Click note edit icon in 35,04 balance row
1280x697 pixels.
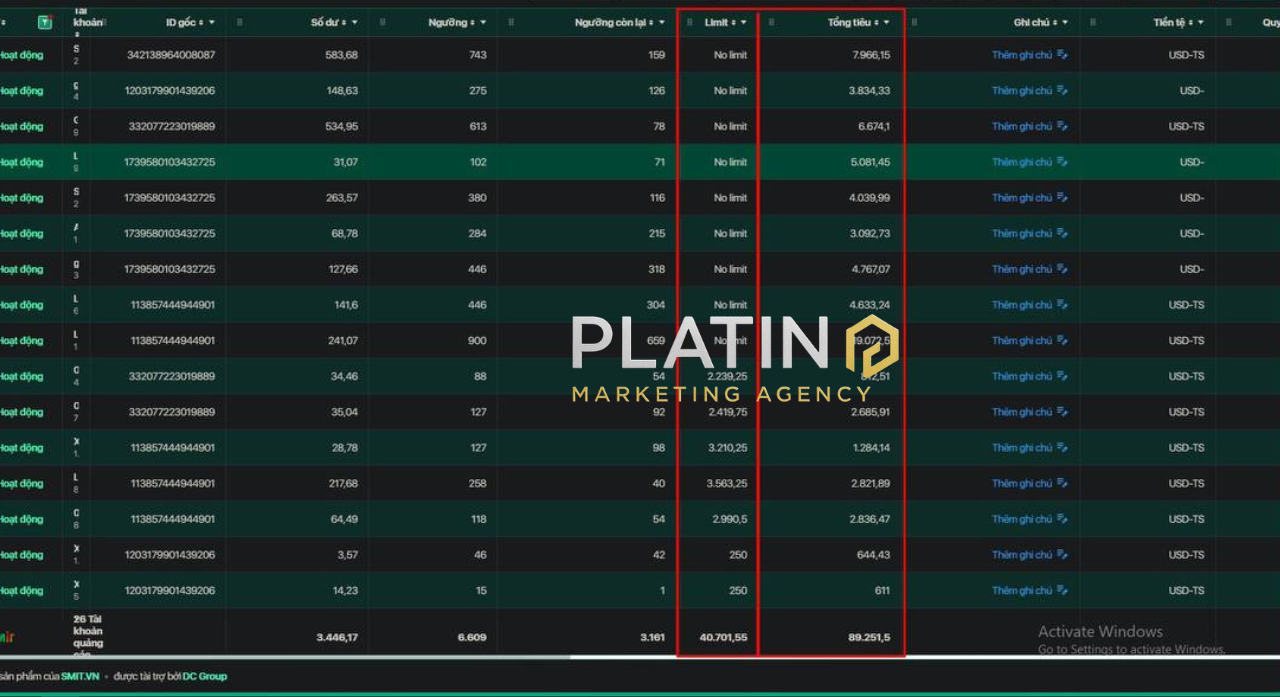[1062, 412]
